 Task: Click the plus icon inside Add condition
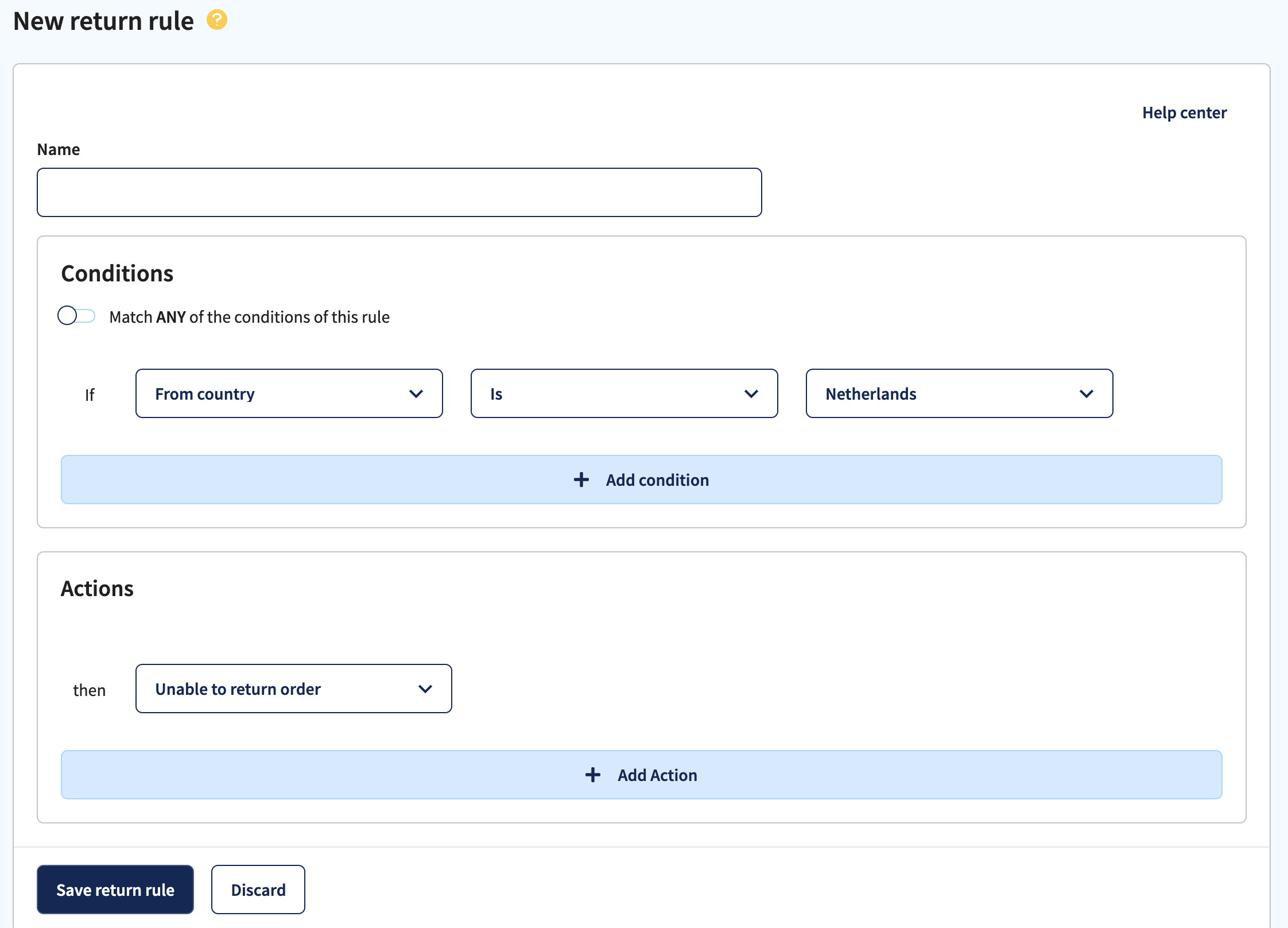tap(582, 480)
